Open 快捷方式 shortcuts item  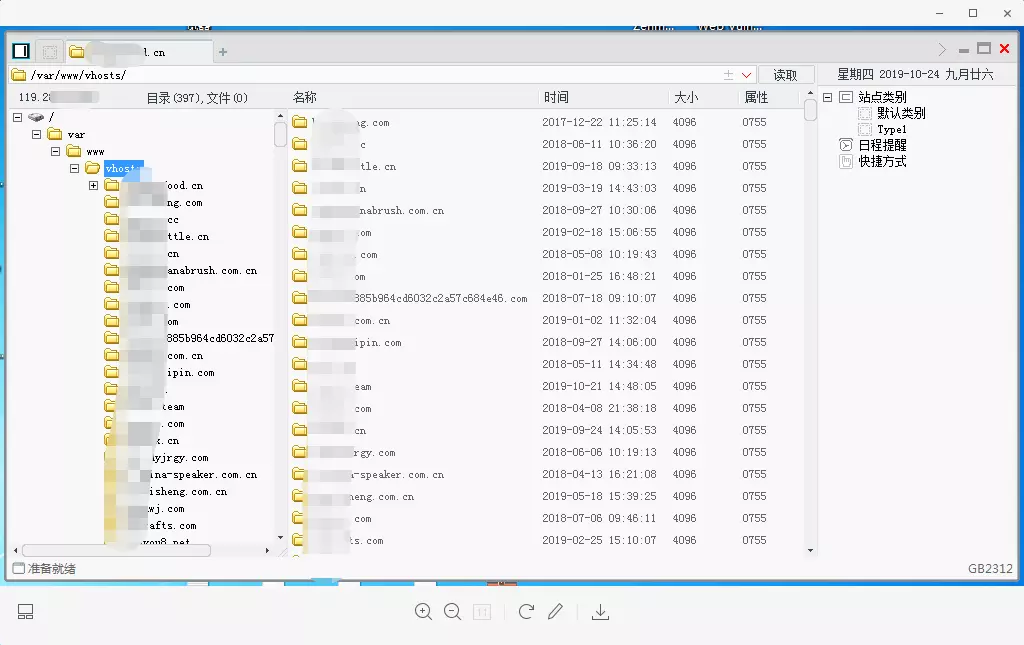(x=882, y=161)
